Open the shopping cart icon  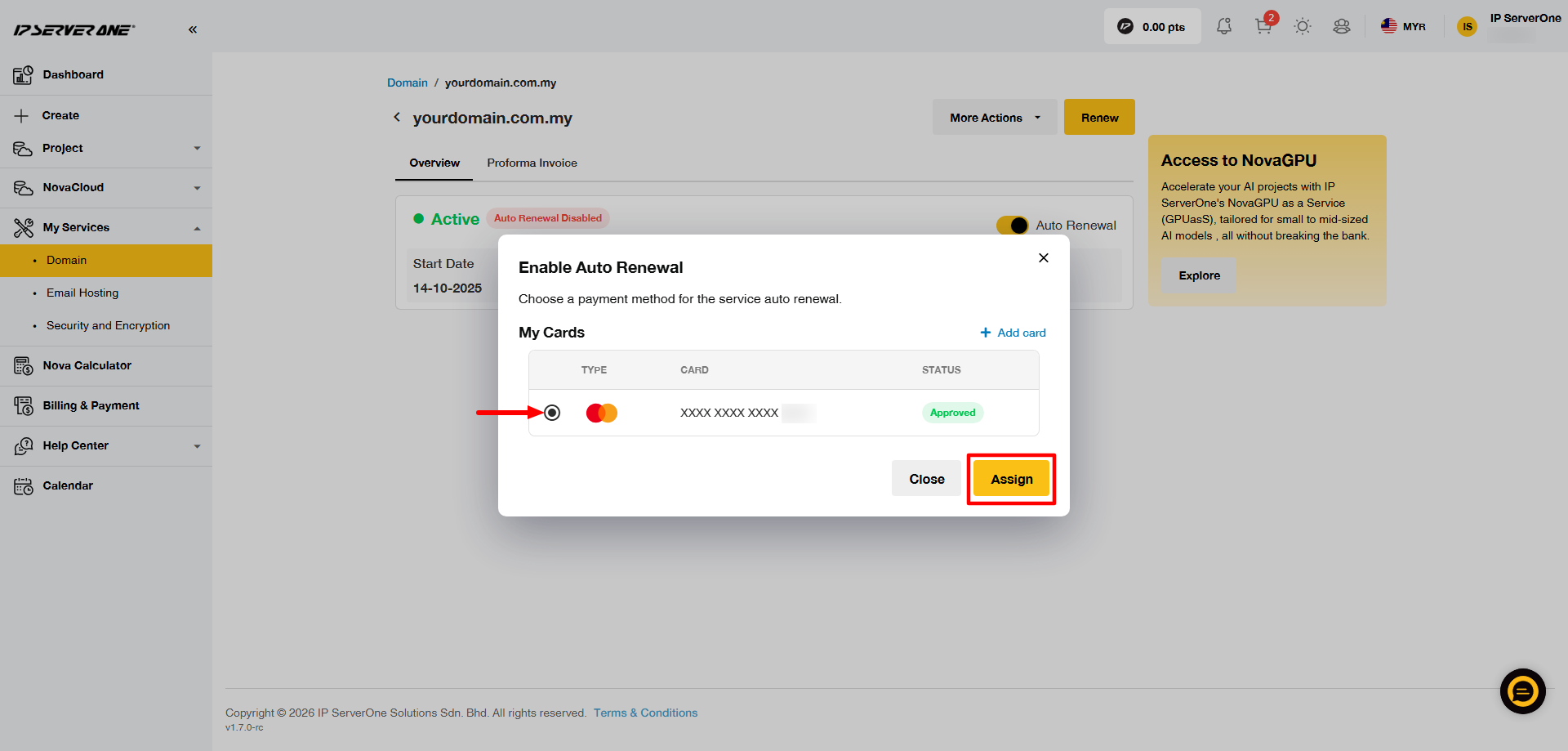pos(1263,26)
